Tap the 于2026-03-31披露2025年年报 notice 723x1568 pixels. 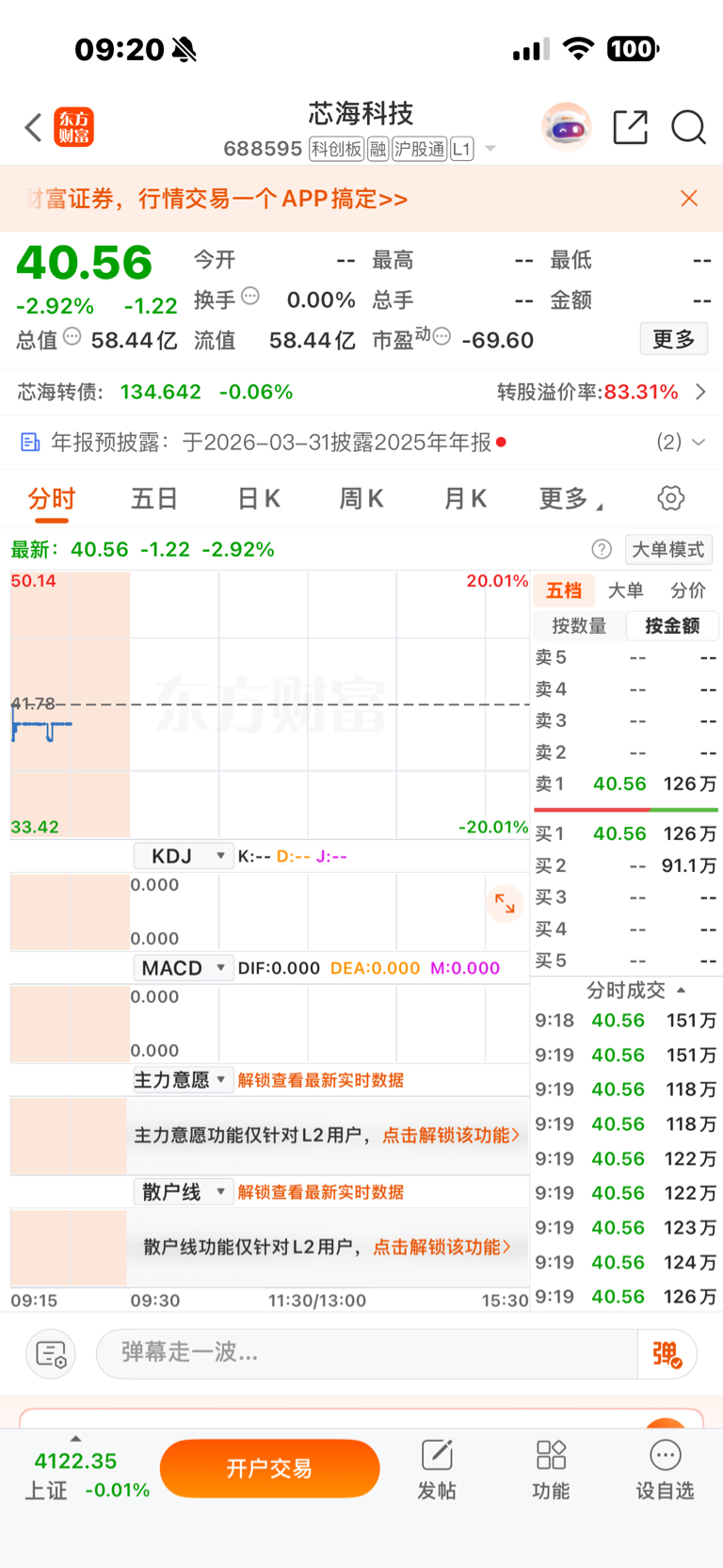pos(337,442)
